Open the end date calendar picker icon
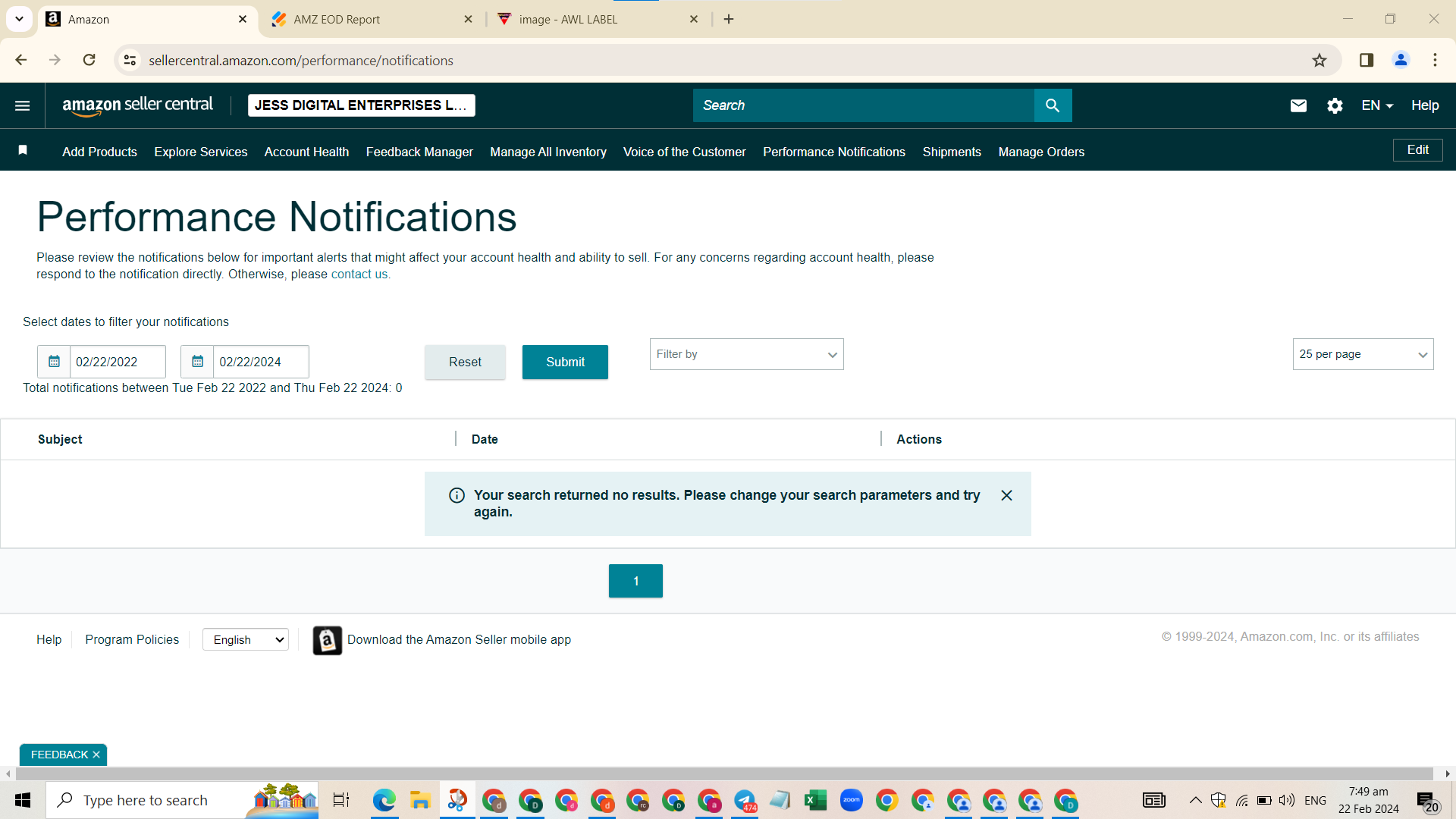 click(x=197, y=362)
